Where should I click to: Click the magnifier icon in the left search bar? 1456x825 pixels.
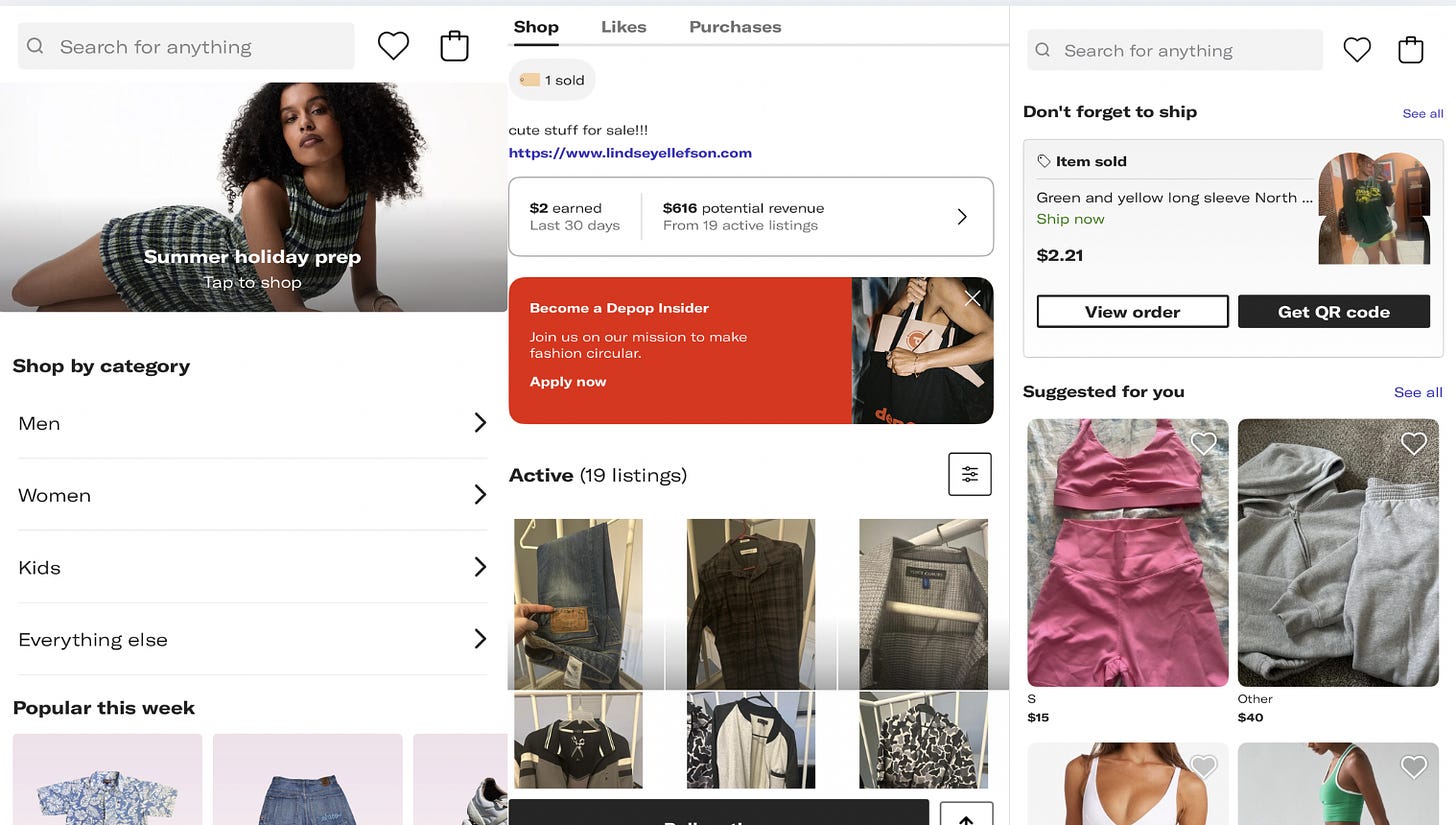coord(35,46)
